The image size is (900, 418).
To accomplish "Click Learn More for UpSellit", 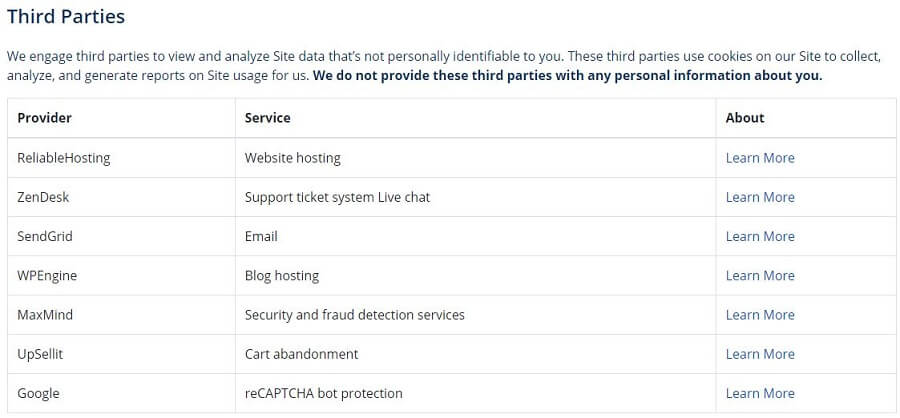I will 760,354.
